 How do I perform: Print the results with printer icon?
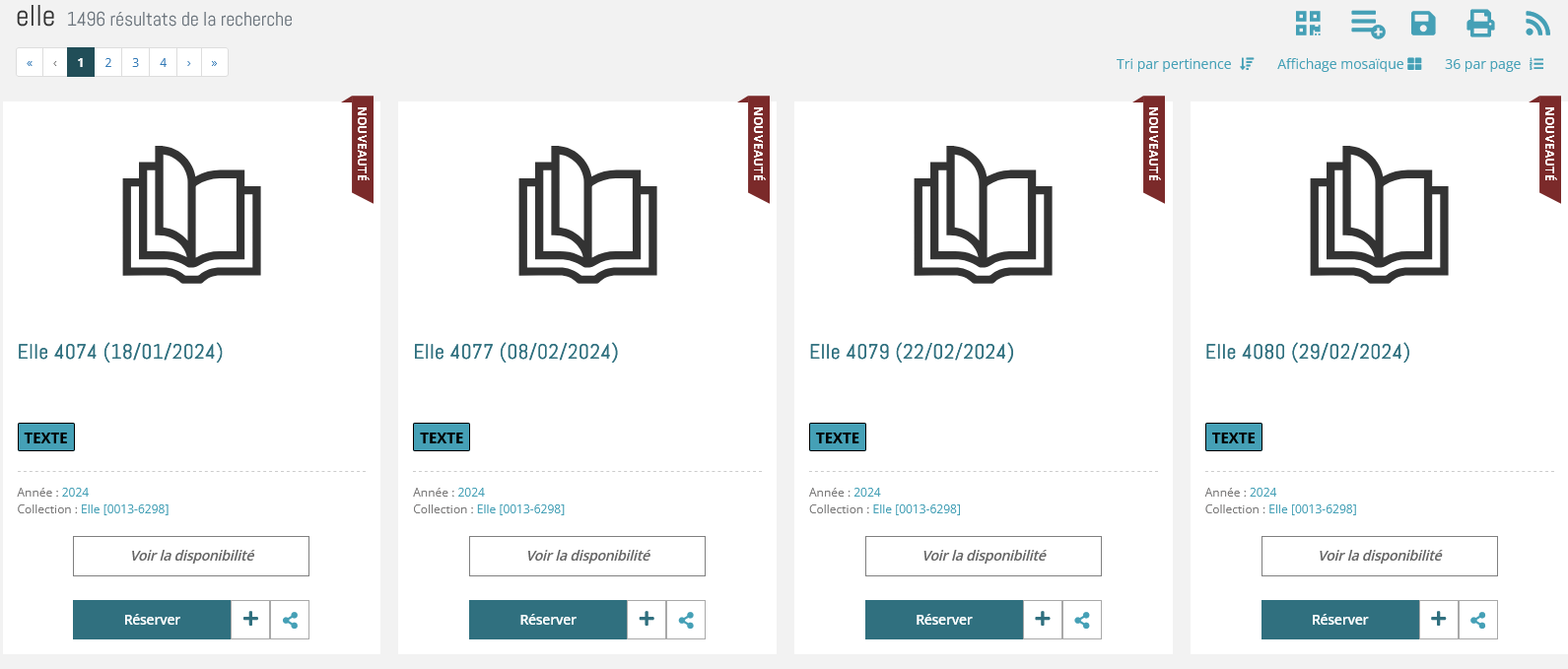pos(1480,24)
